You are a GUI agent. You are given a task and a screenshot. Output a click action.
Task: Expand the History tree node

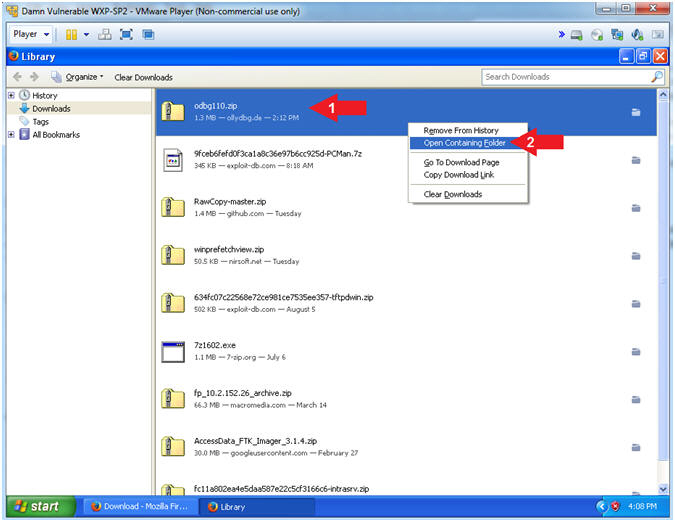(x=11, y=95)
